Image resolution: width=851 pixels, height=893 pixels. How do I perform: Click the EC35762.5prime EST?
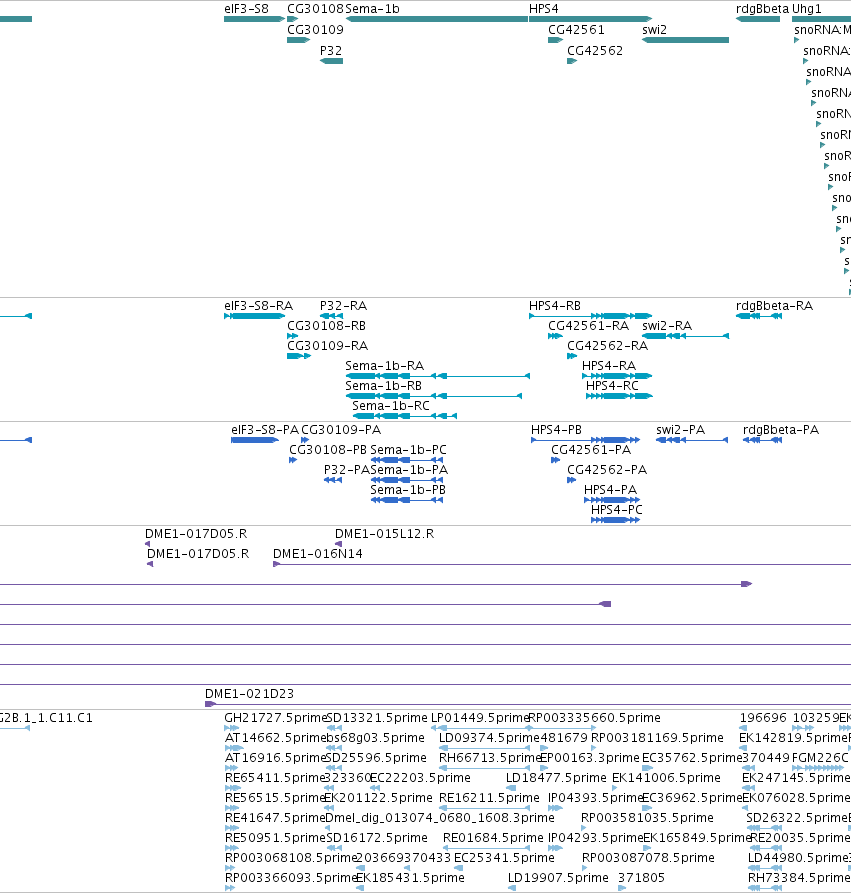[647, 768]
